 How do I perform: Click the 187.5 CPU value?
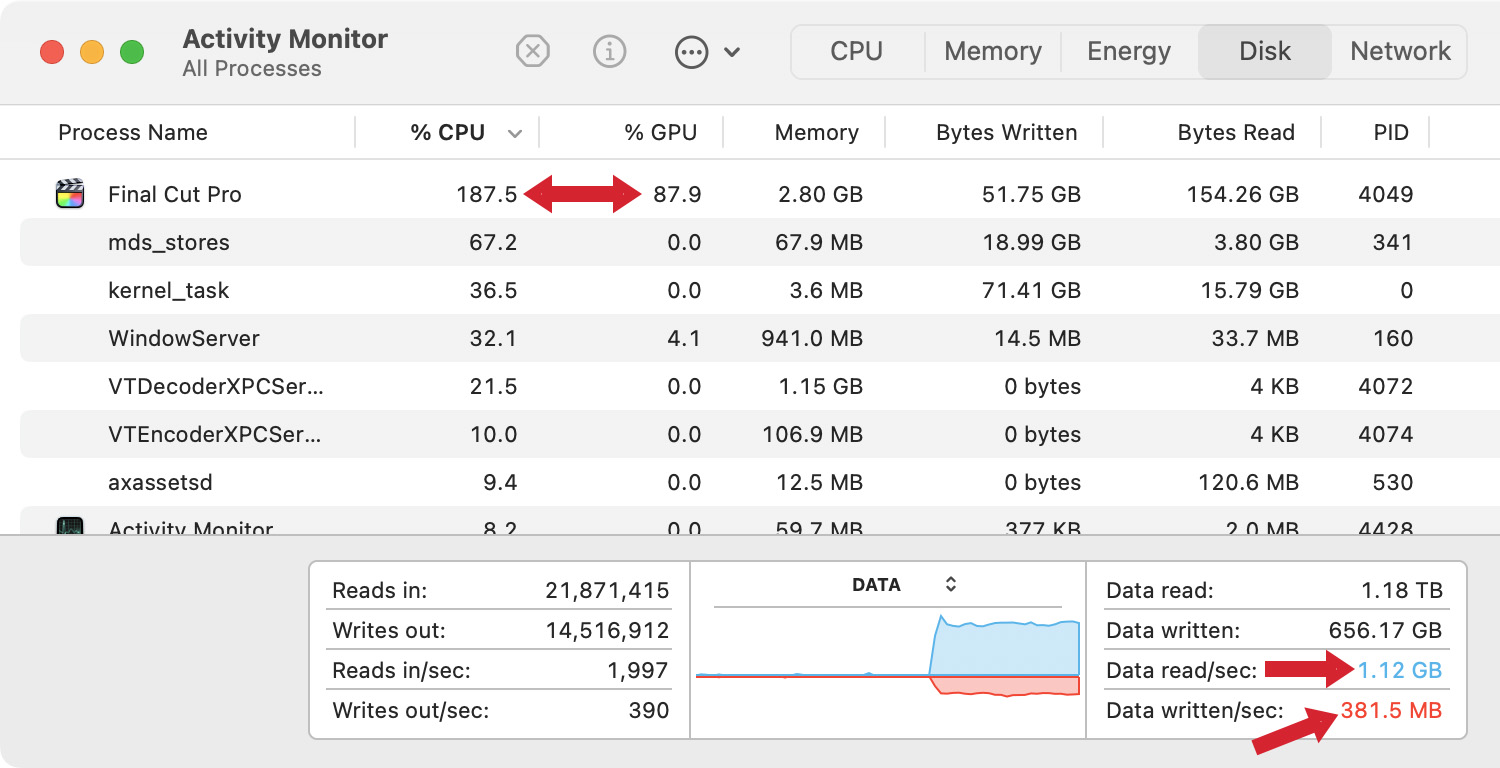pos(487,194)
